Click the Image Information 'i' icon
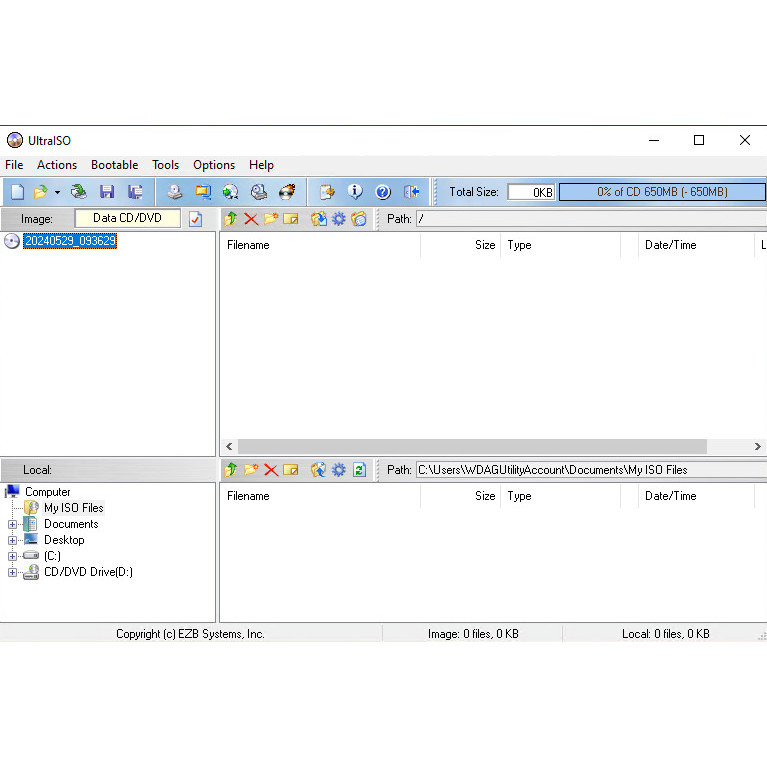 pos(354,192)
